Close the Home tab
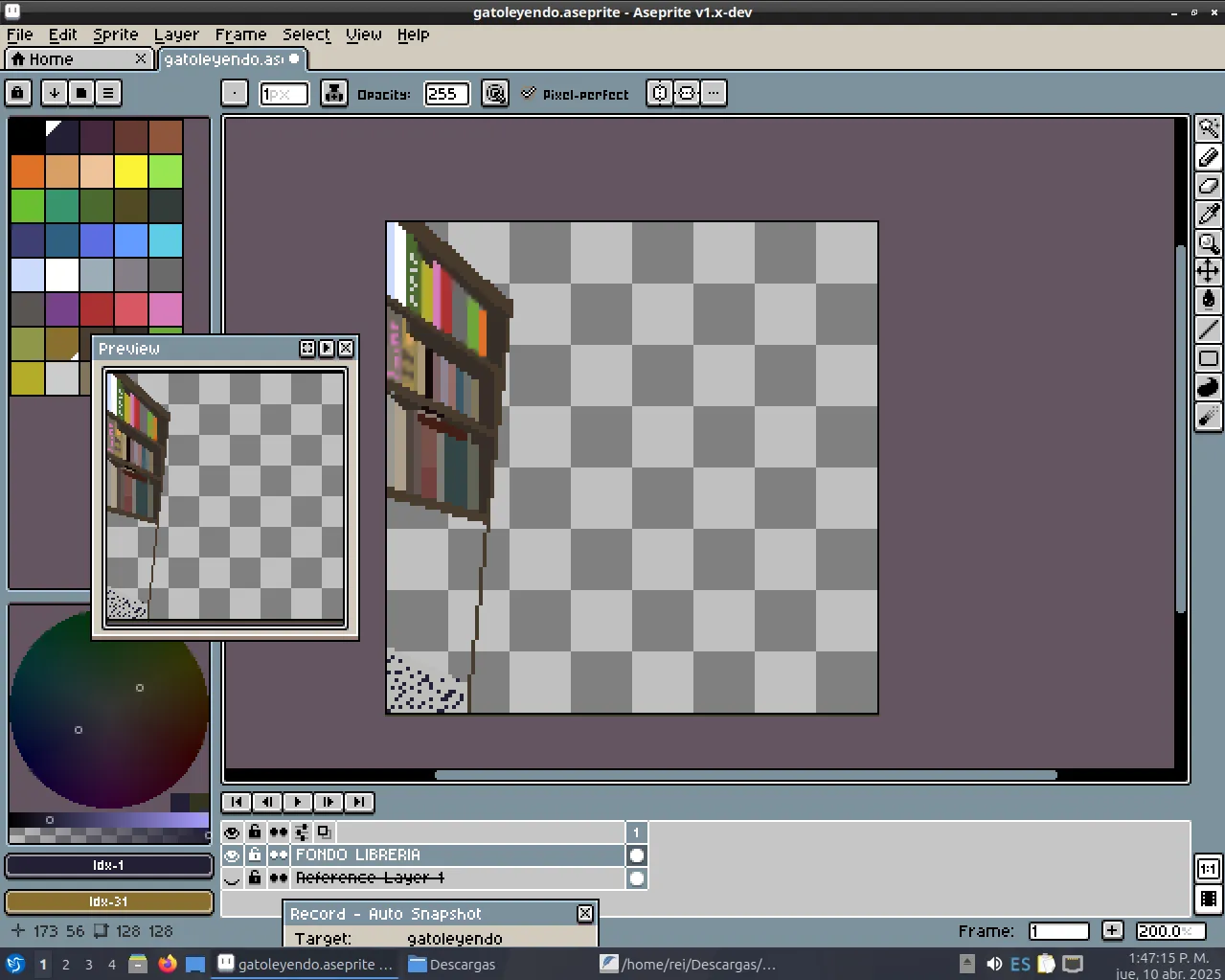 coord(141,59)
